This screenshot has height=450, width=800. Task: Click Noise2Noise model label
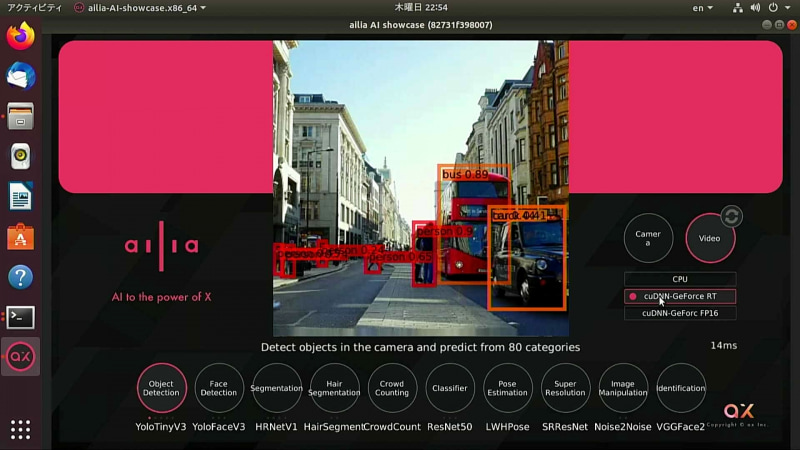(622, 427)
